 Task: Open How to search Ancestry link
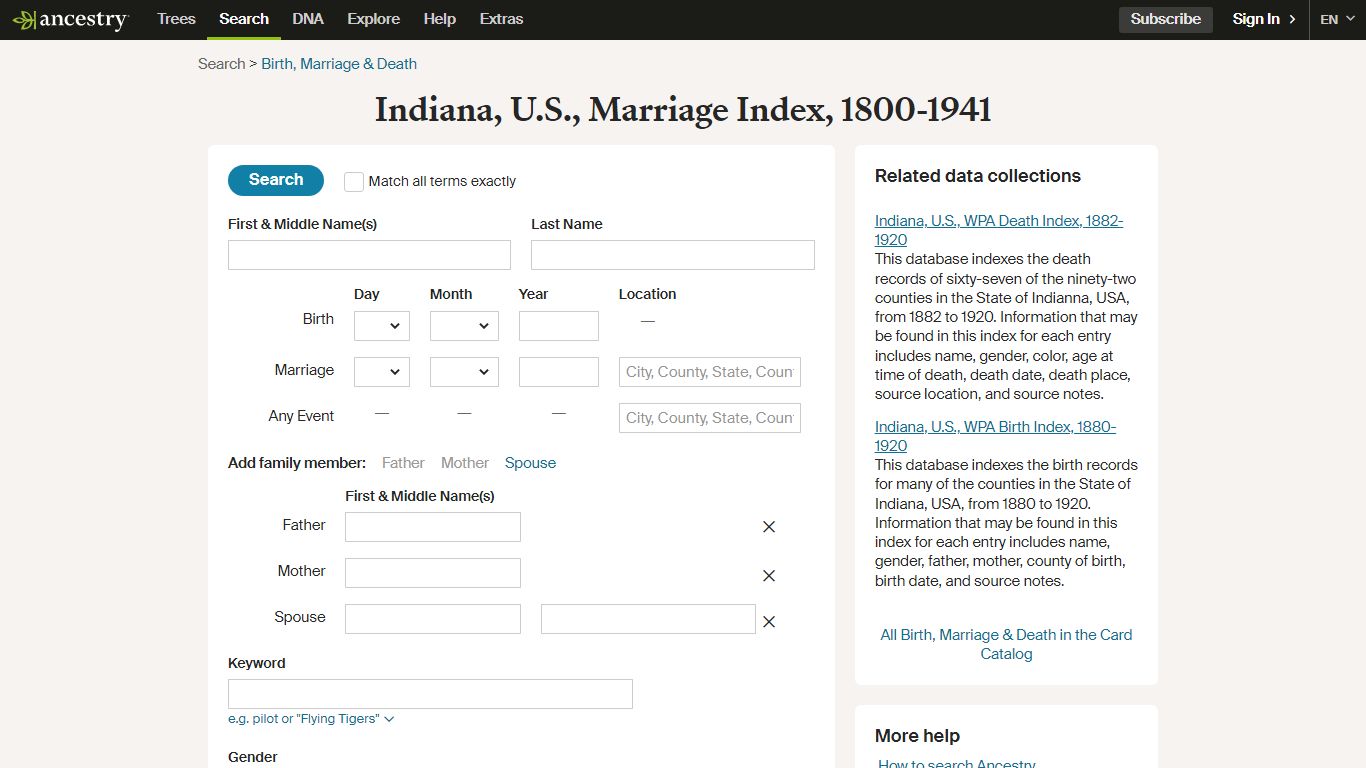point(957,763)
